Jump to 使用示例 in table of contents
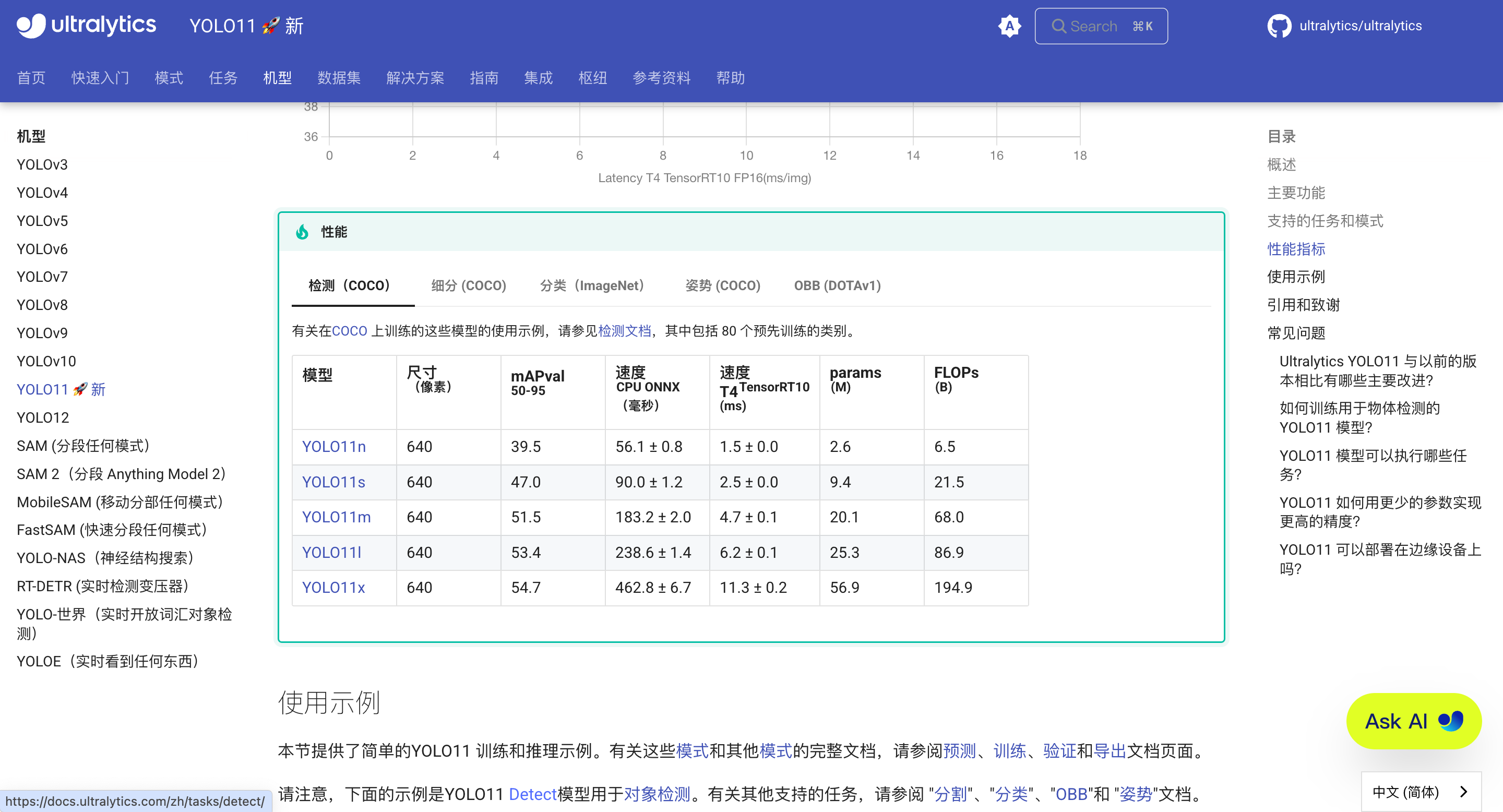Screen dimensions: 1503x812 click(1295, 277)
